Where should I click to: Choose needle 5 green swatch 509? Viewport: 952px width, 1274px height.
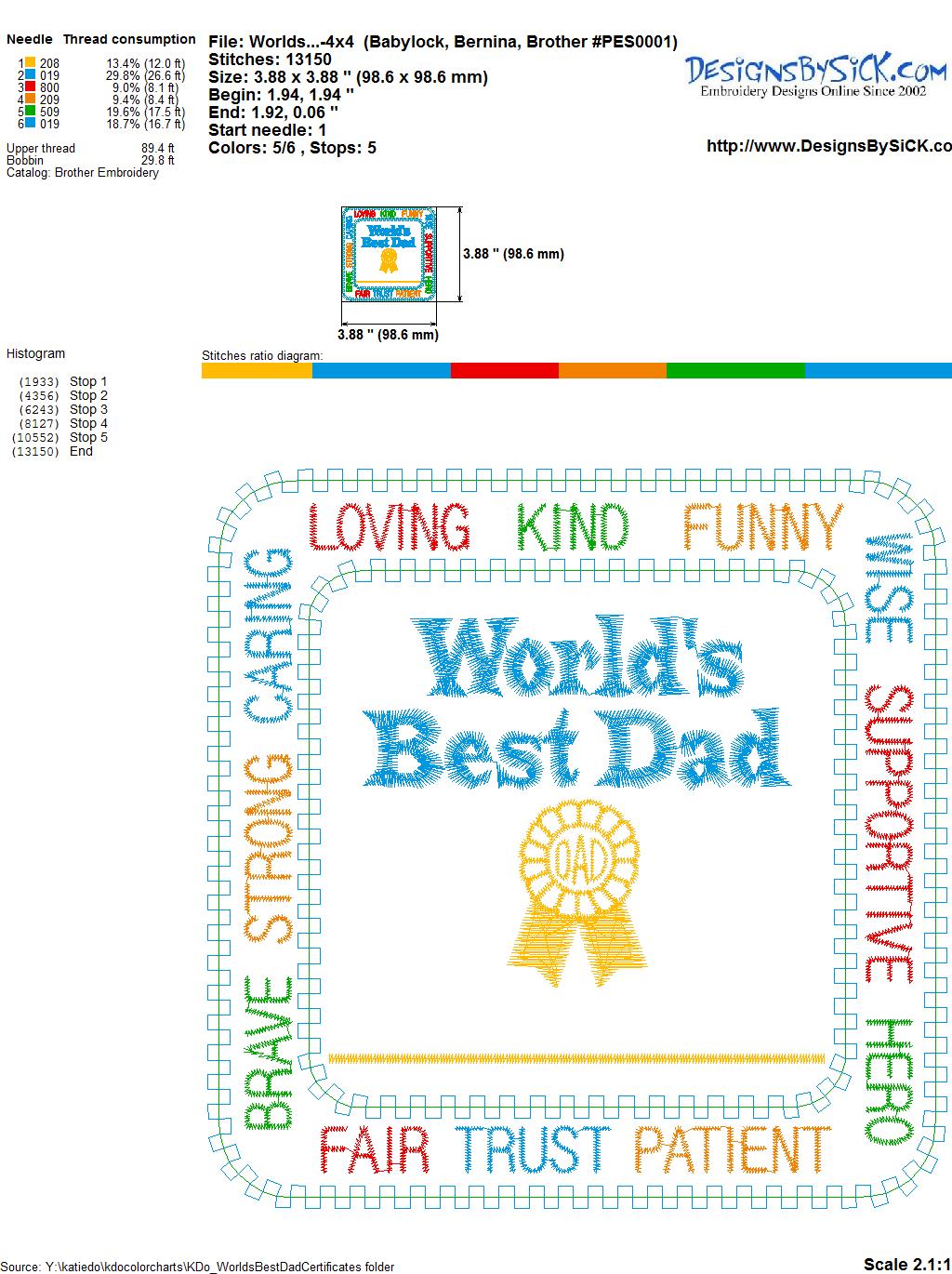pos(30,112)
